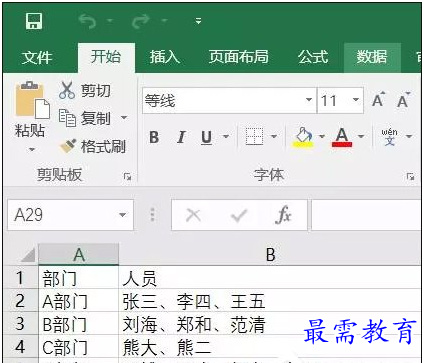The image size is (425, 363).
Task: Click 剪切 scissors button
Action: click(x=85, y=90)
